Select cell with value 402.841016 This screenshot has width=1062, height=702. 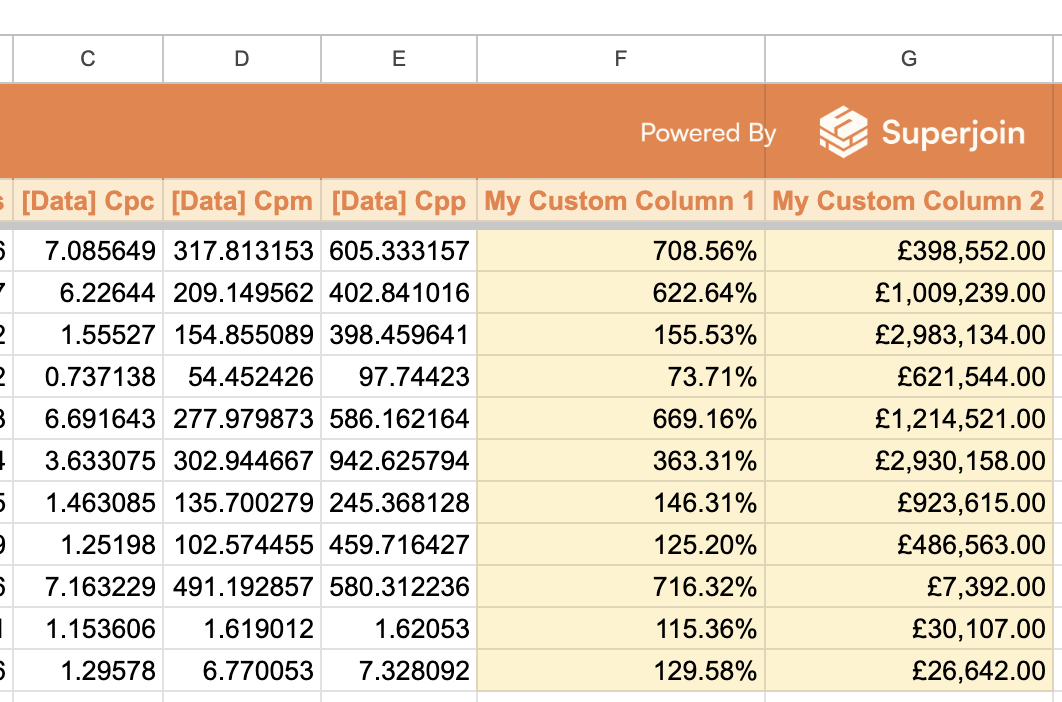399,293
